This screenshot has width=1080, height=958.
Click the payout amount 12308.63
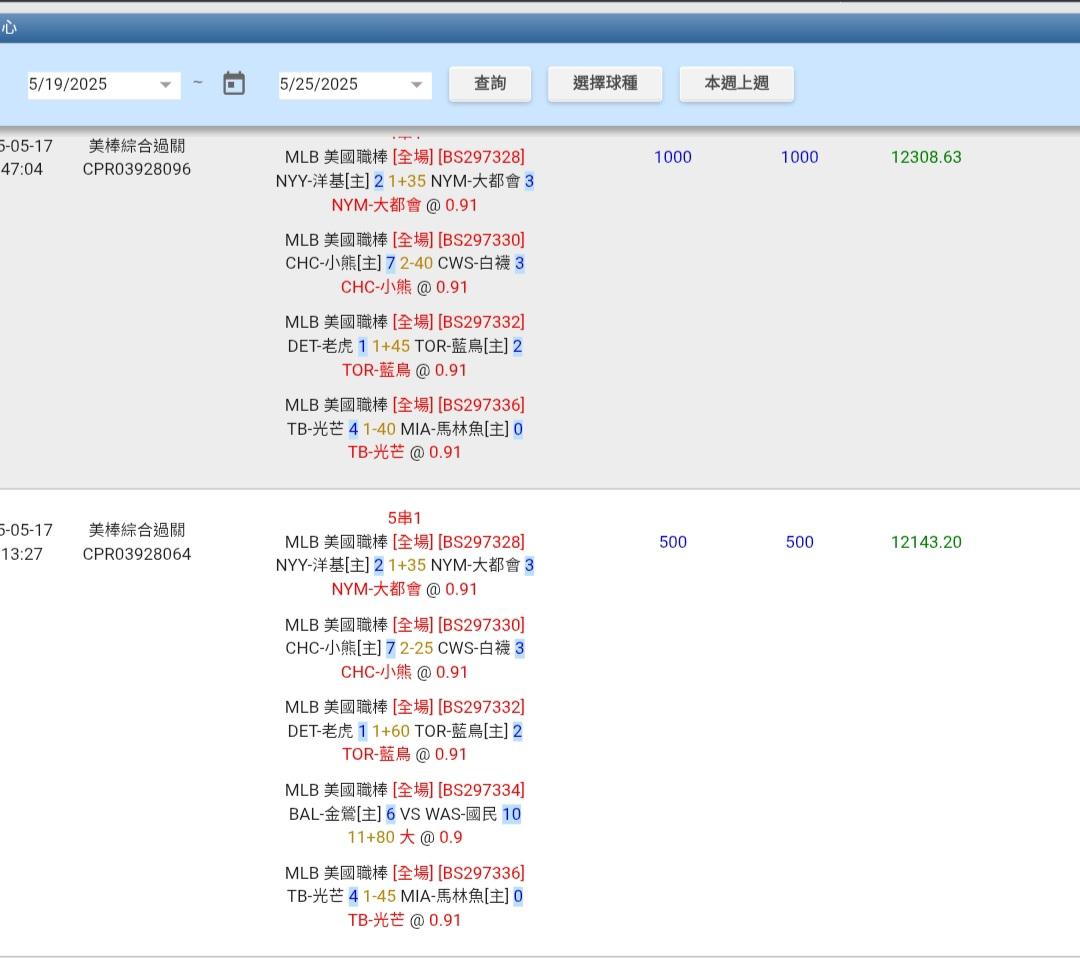[926, 157]
